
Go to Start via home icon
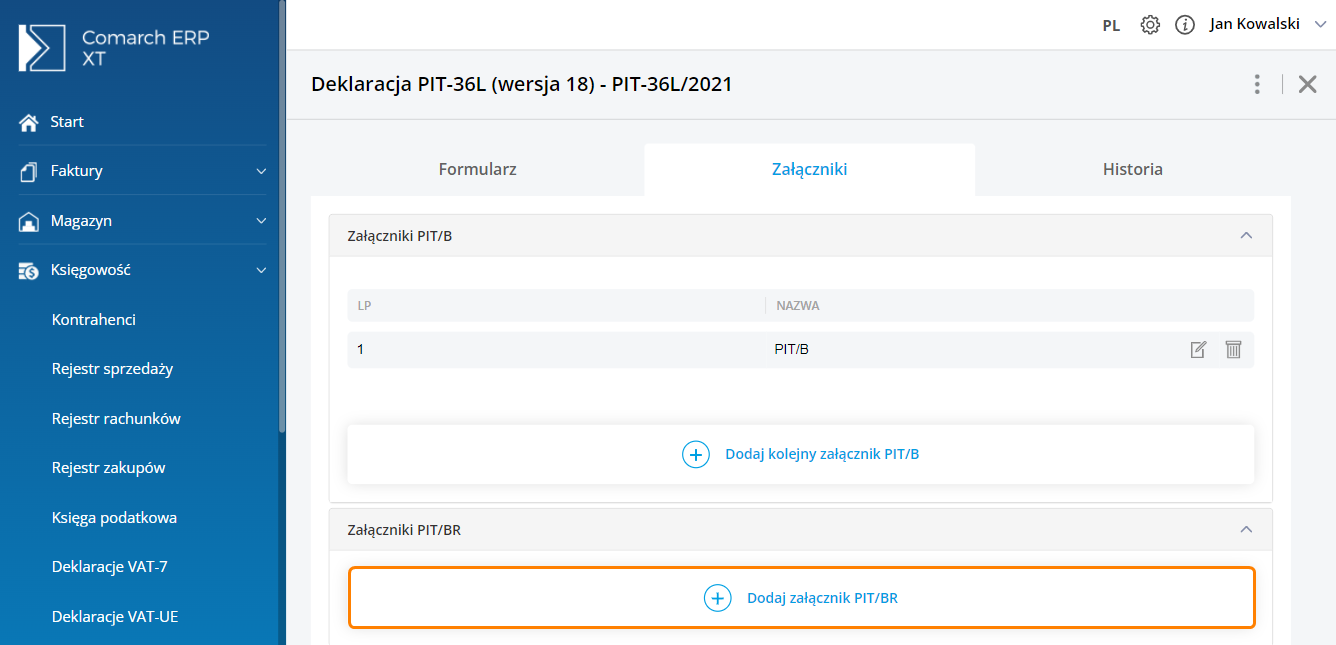[x=29, y=122]
